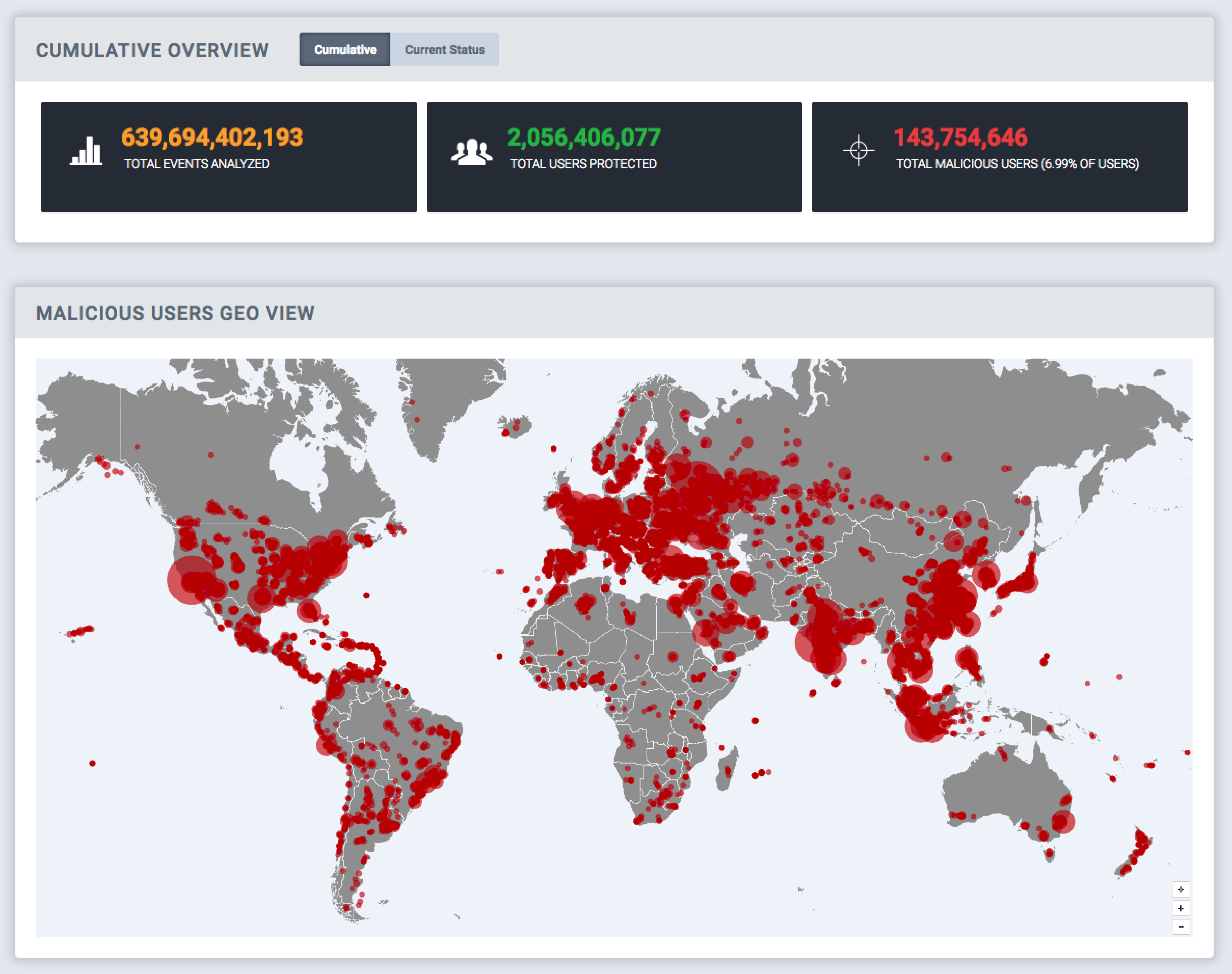Click the red marker on Madagascar
Screen dimensions: 1232x974
[728, 771]
